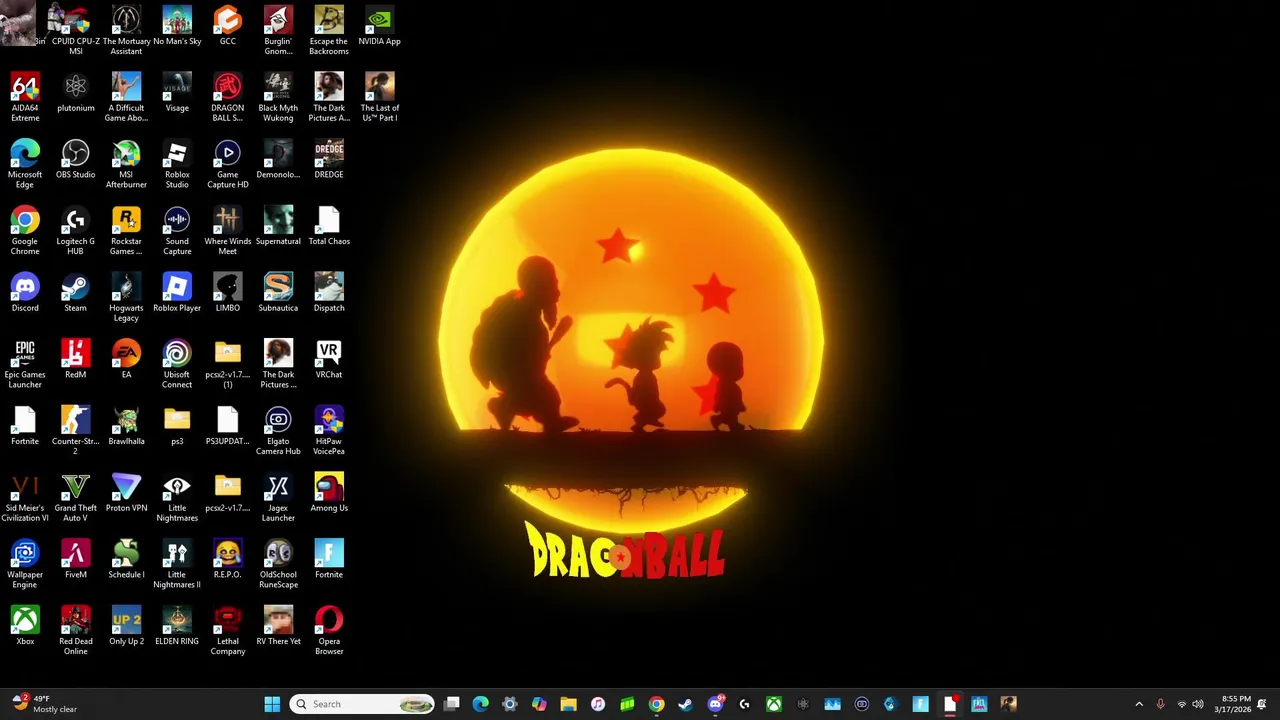Select the Only Up 2 icon
This screenshot has width=1280, height=720.
pyautogui.click(x=126, y=627)
